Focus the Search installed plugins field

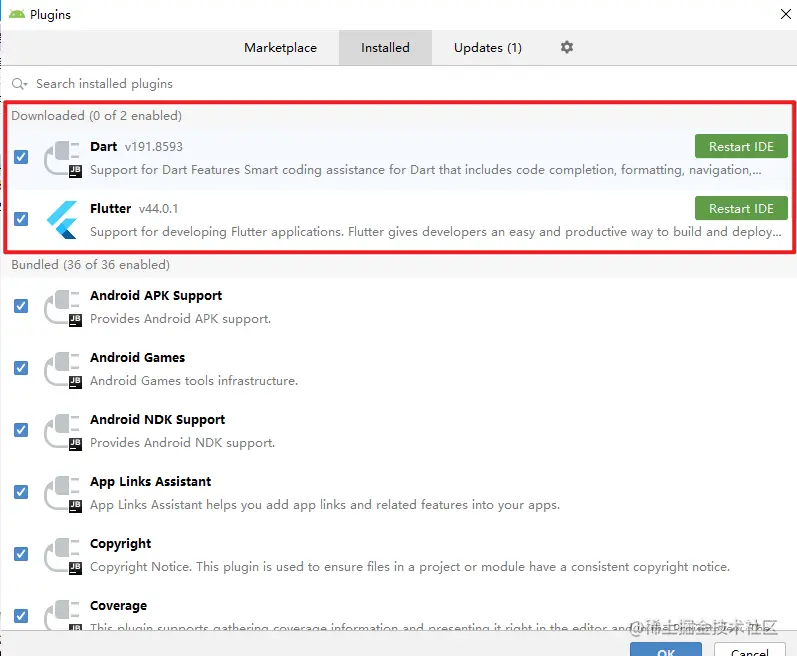click(398, 84)
